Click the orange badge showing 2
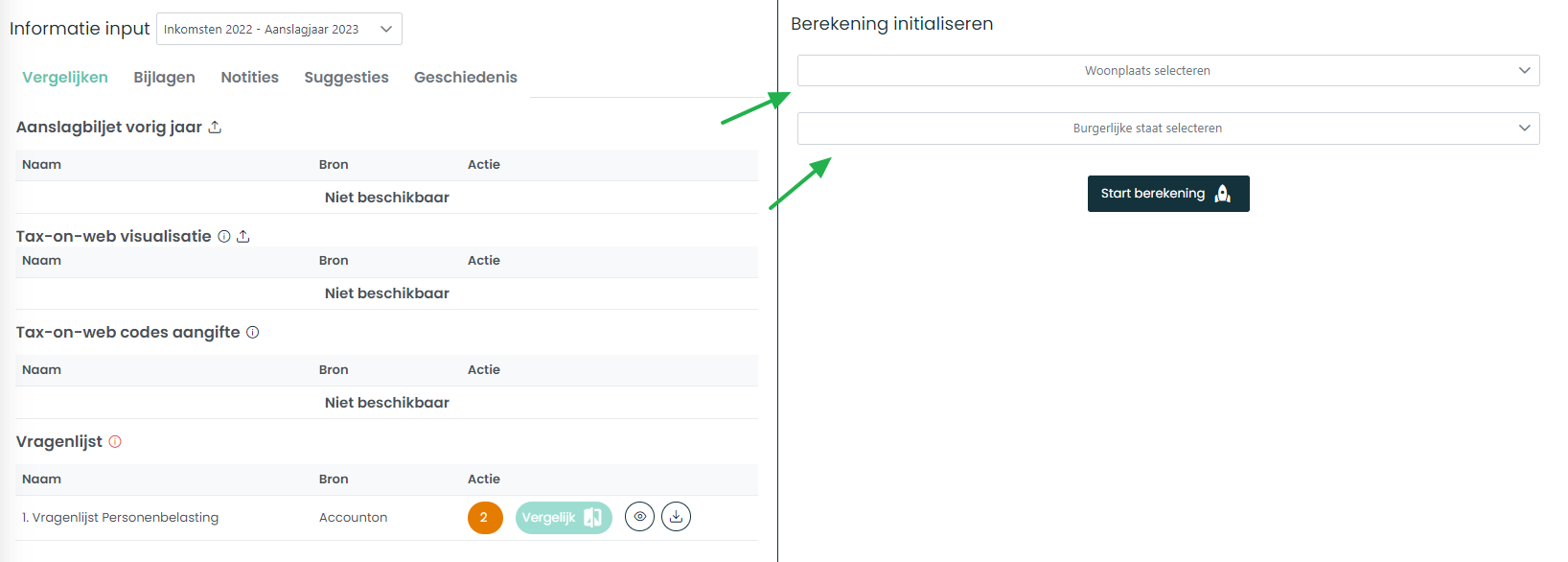The width and height of the screenshot is (1568, 562). click(x=485, y=517)
